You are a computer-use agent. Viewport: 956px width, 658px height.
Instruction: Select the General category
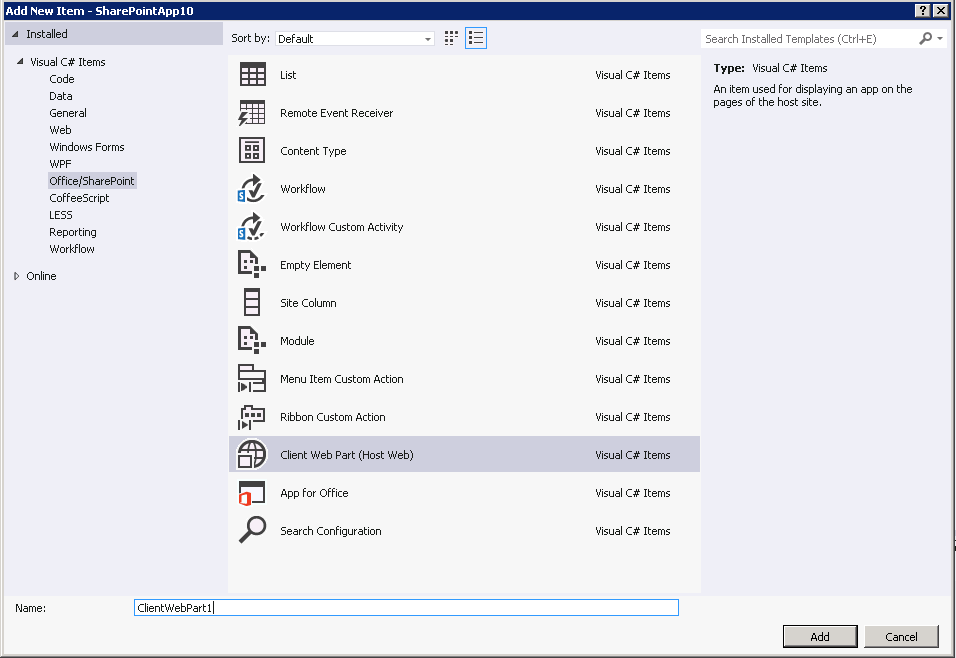tap(68, 113)
